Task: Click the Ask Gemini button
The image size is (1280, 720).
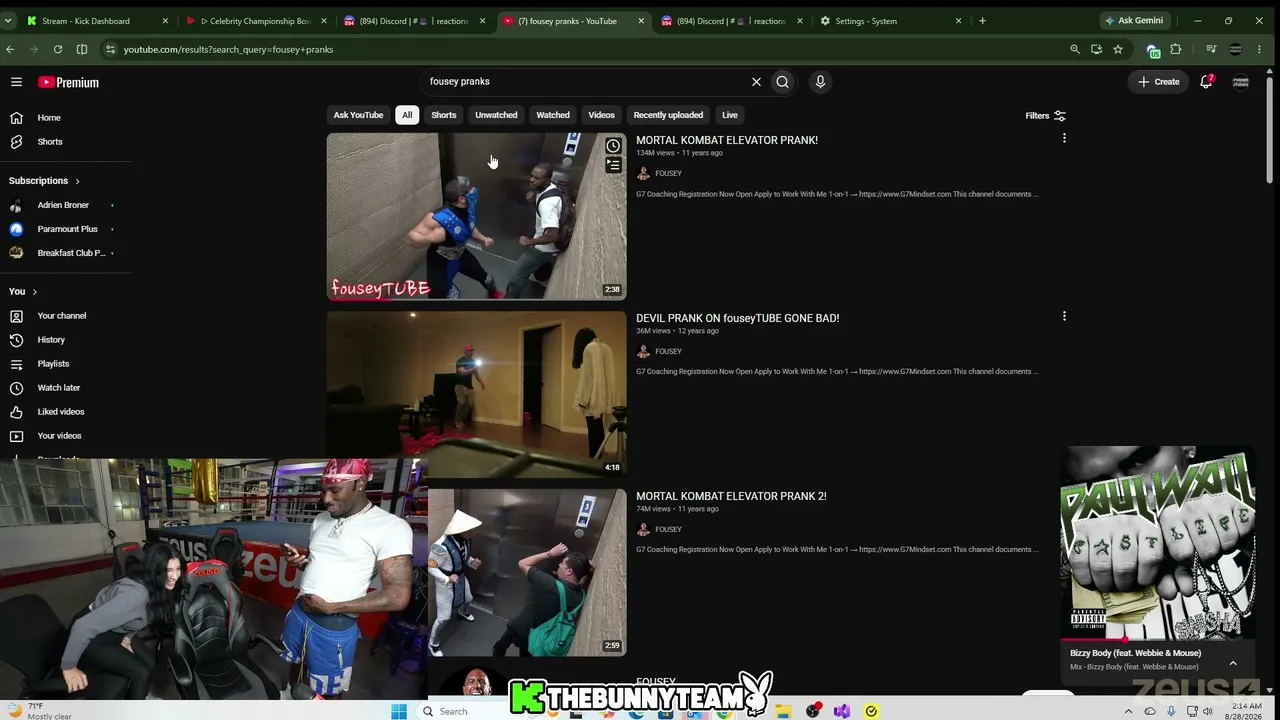Action: click(x=1134, y=20)
